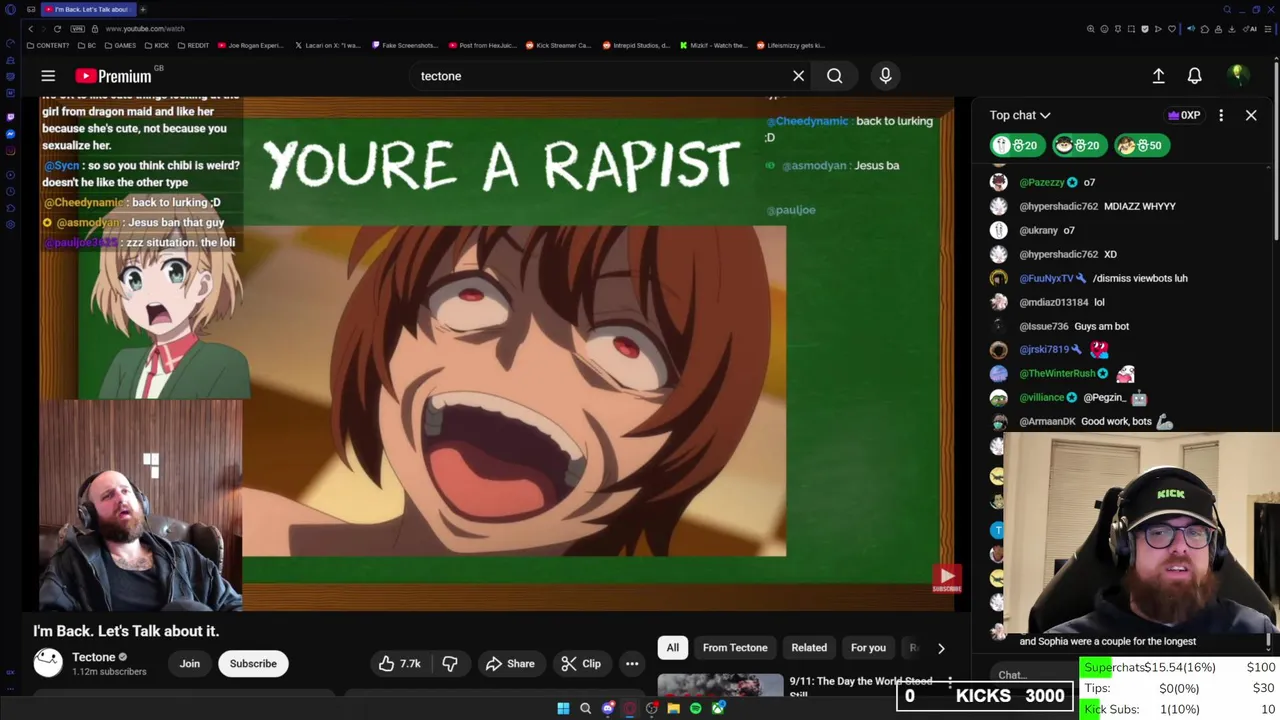The image size is (1280, 720).
Task: Open Tectone channel avatar
Action: (48, 662)
